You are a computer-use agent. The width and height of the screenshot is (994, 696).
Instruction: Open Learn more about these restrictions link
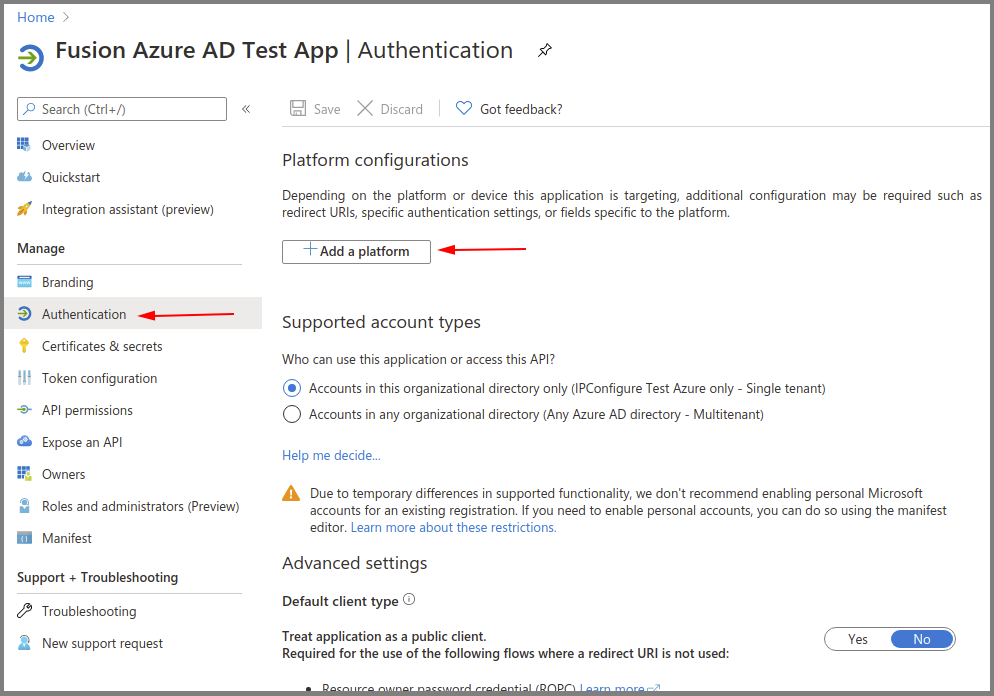click(x=453, y=527)
